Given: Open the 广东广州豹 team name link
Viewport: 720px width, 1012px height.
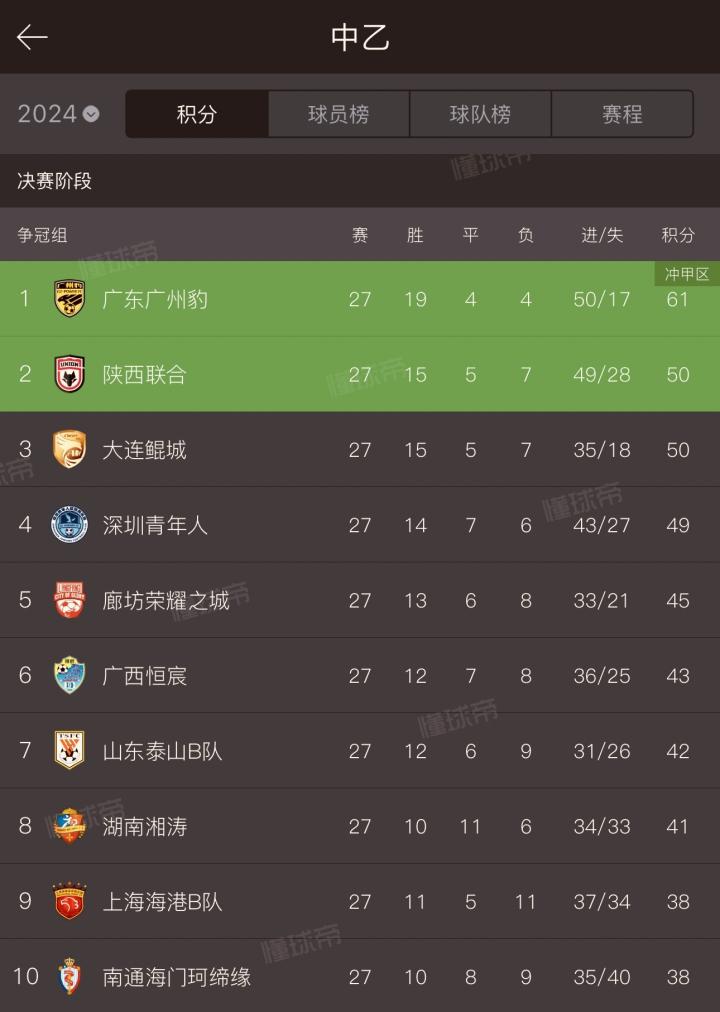Looking at the screenshot, I should coord(155,298).
